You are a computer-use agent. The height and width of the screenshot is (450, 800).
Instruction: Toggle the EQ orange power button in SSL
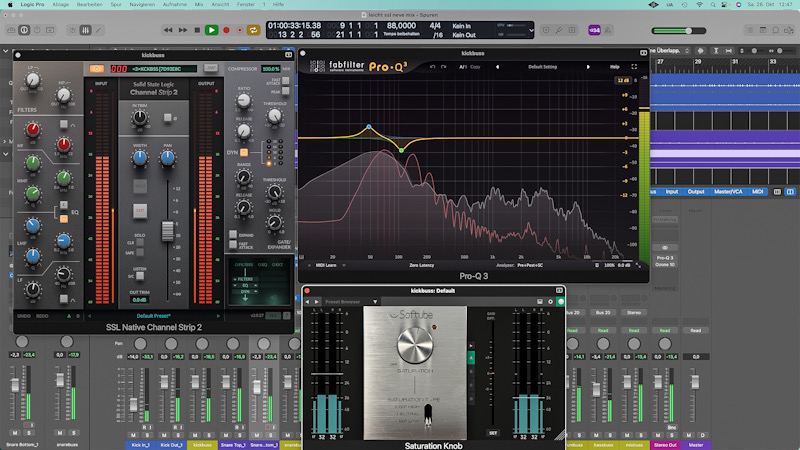64,219
